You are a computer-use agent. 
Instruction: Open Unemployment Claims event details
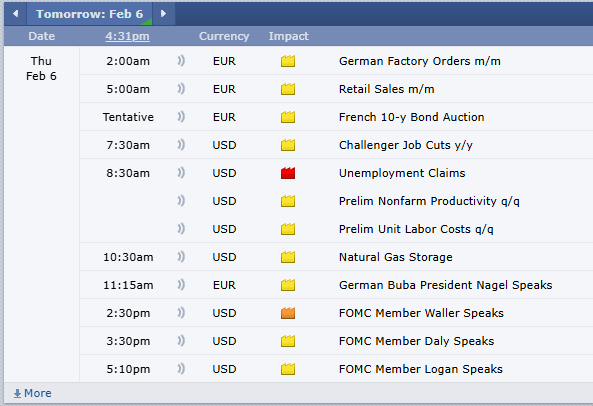(402, 173)
